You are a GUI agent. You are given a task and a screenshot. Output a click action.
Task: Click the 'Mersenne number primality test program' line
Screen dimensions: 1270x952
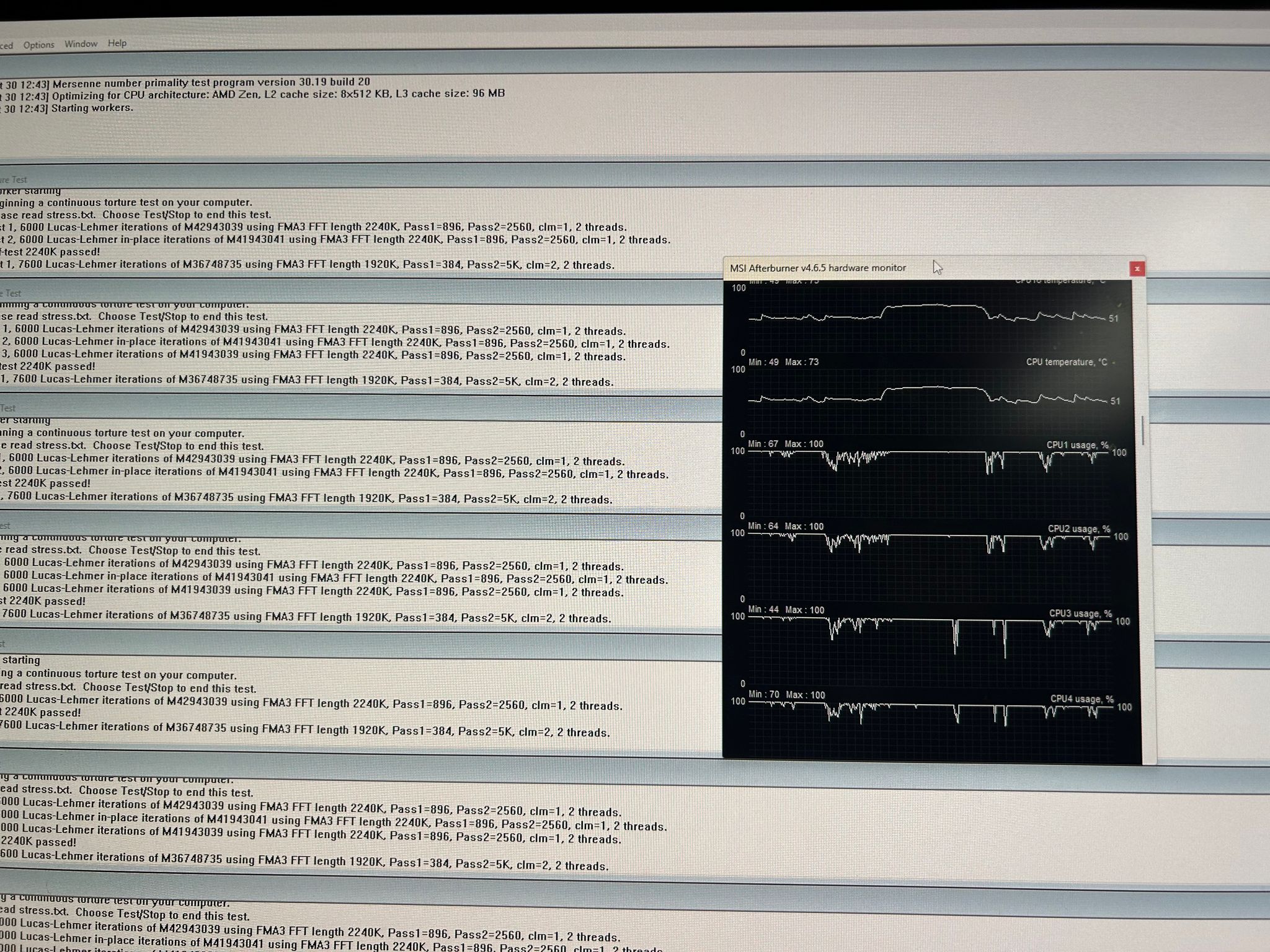point(185,82)
